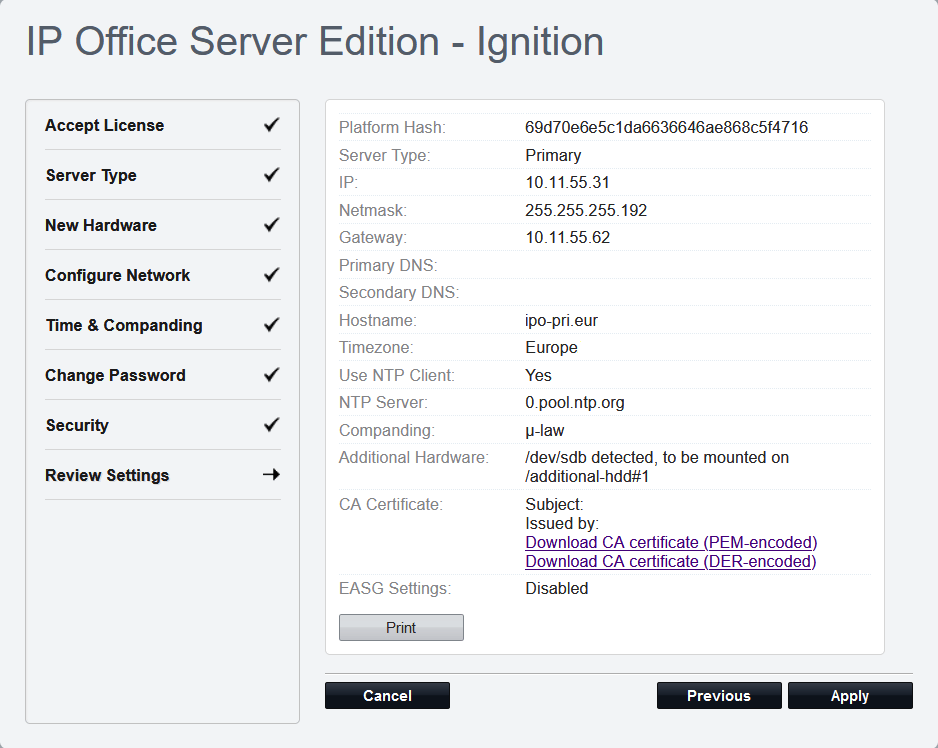Cancel the ignition wizard
938x748 pixels.
click(x=387, y=695)
